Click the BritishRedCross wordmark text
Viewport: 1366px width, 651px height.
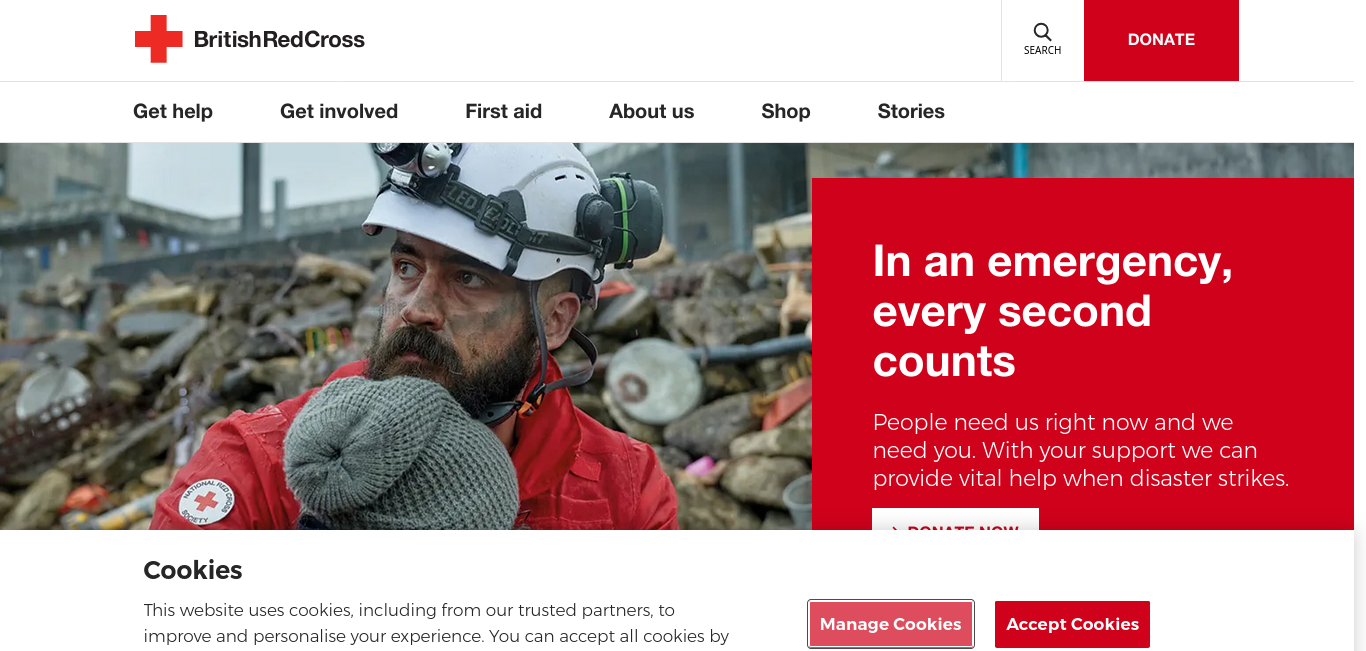(279, 40)
